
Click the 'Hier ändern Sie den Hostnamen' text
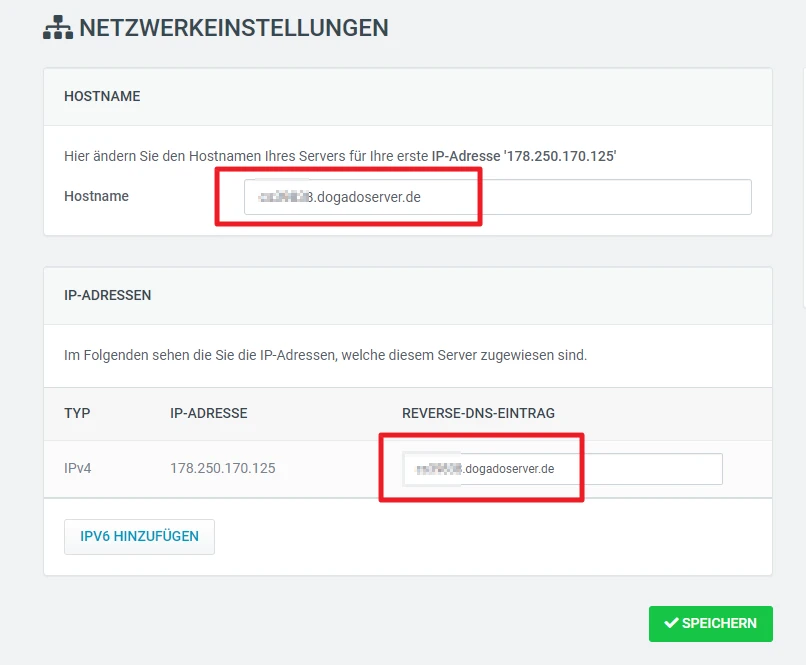pyautogui.click(x=245, y=157)
